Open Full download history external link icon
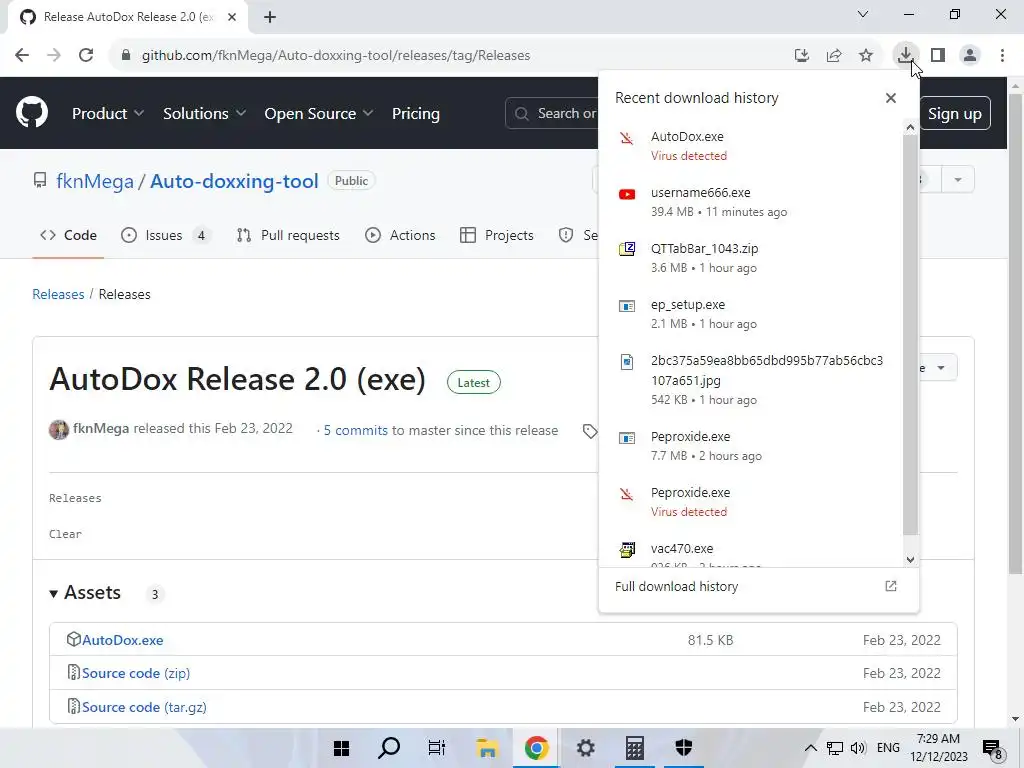 pos(890,586)
